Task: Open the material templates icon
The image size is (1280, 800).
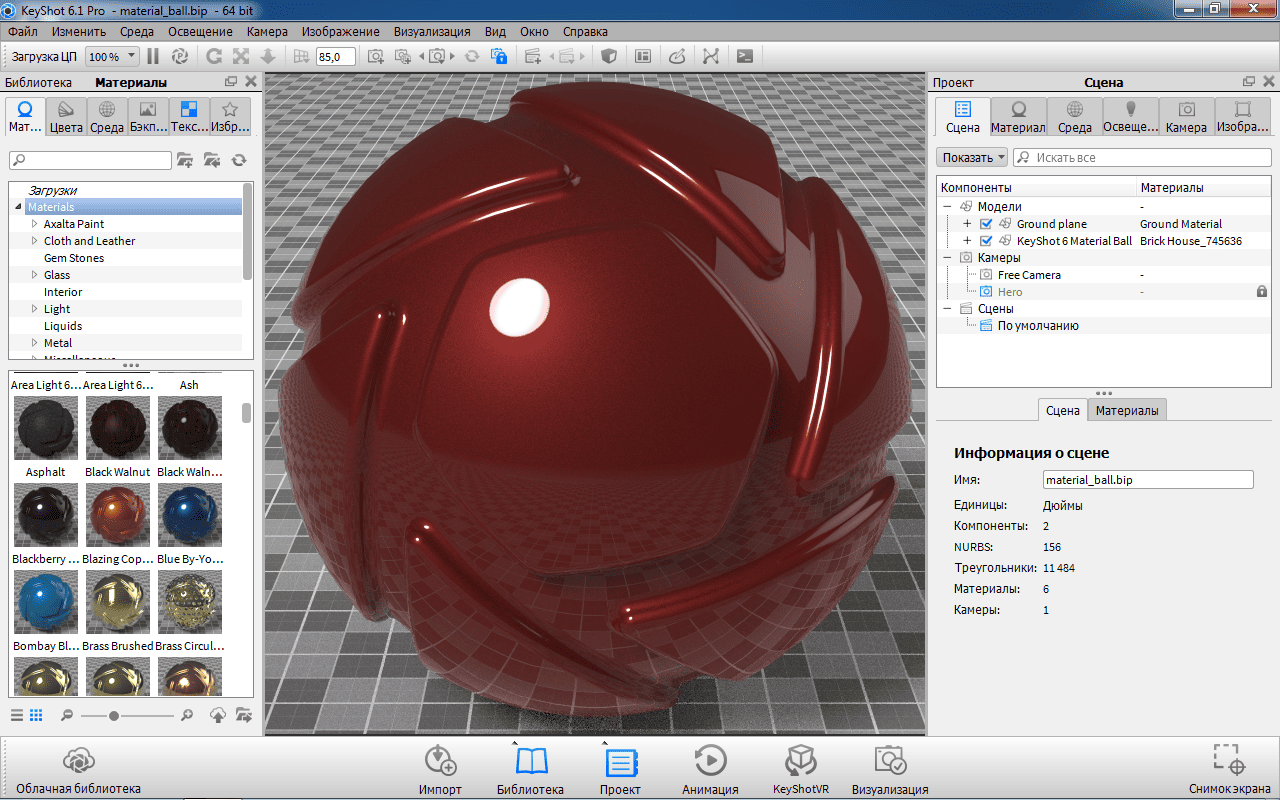Action: (643, 56)
